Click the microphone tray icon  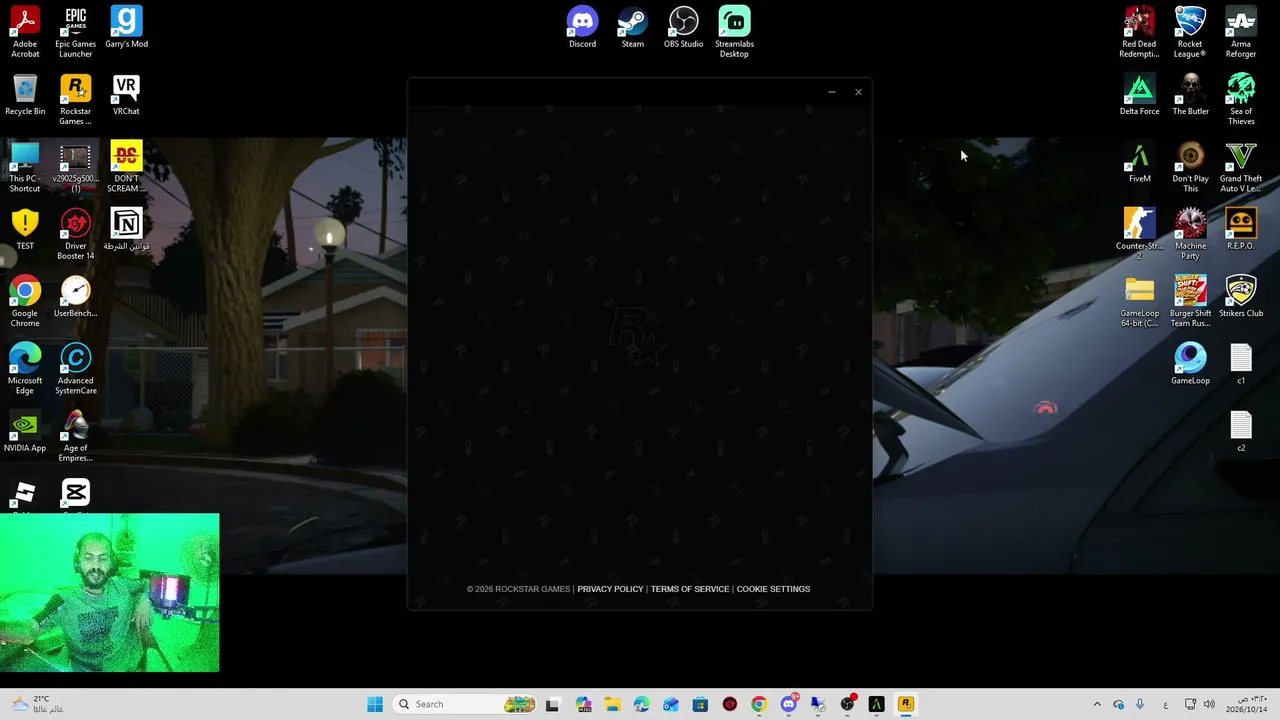pyautogui.click(x=1139, y=704)
